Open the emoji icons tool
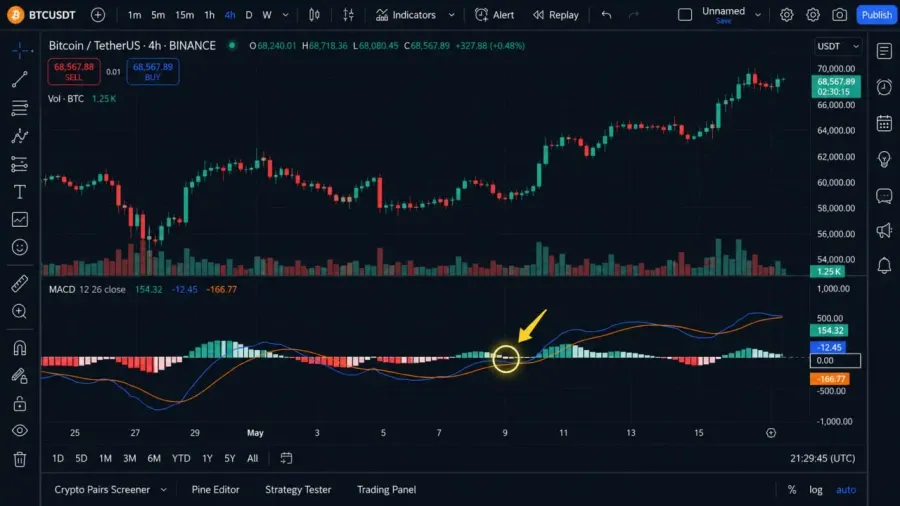This screenshot has height=506, width=900. coord(20,247)
